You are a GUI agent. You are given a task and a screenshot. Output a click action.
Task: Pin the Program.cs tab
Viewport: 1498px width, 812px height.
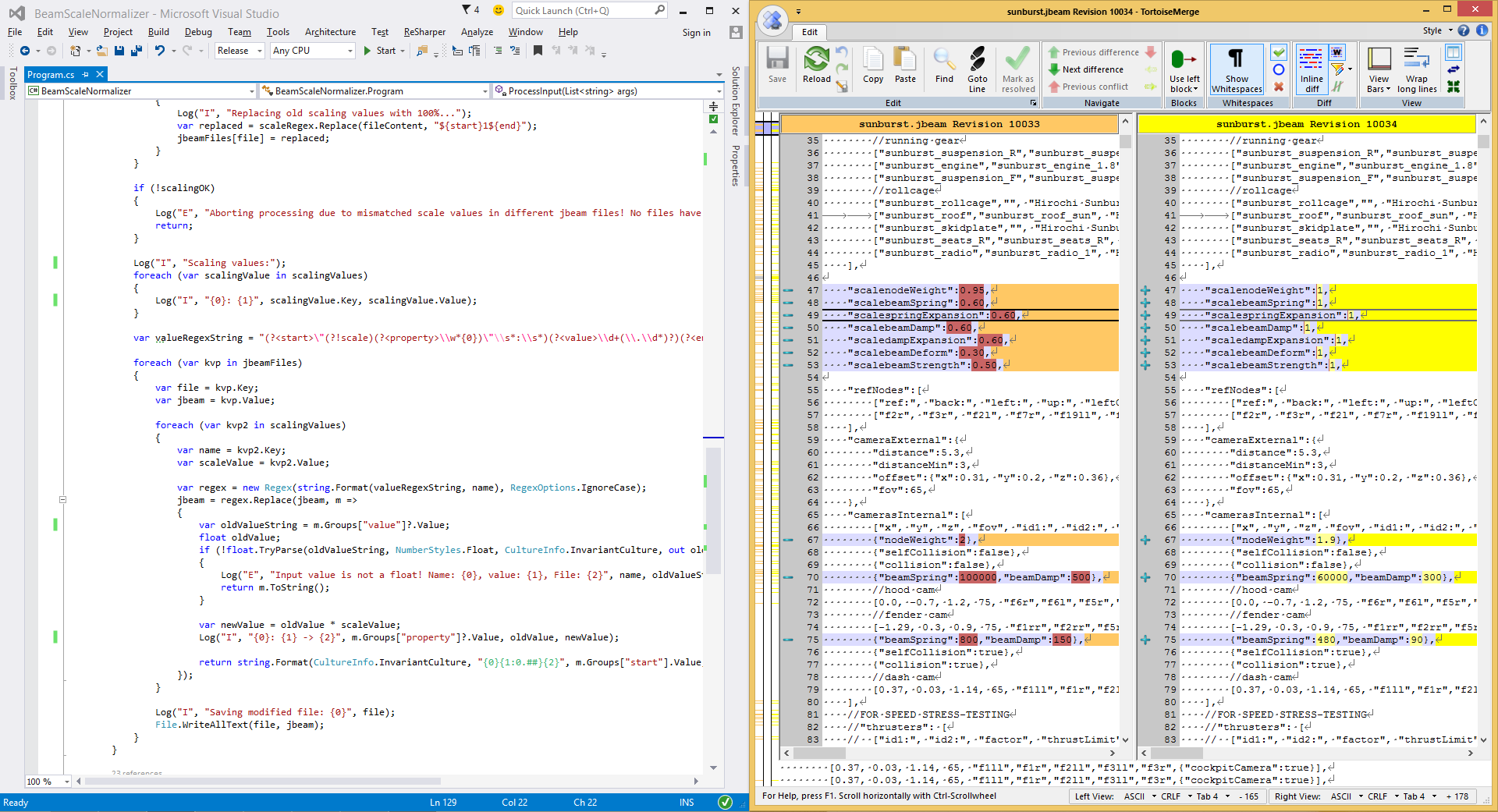point(86,74)
